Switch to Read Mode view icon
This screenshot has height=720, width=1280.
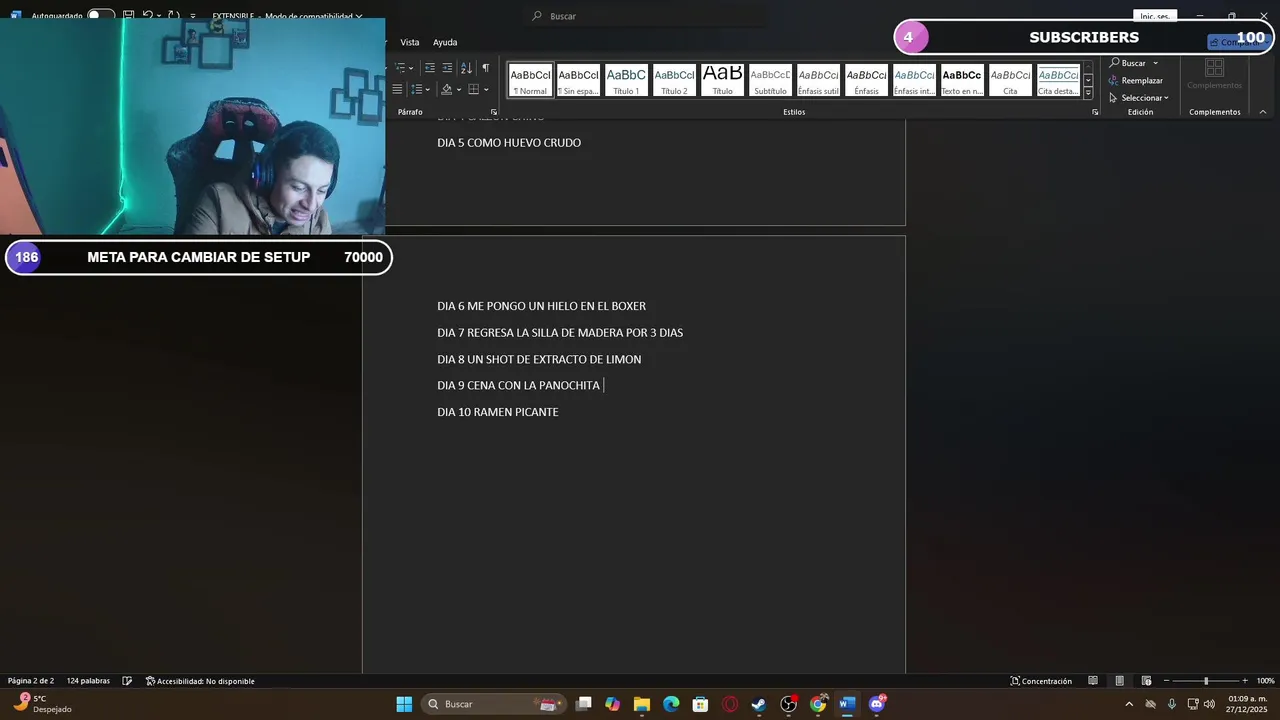click(1093, 681)
